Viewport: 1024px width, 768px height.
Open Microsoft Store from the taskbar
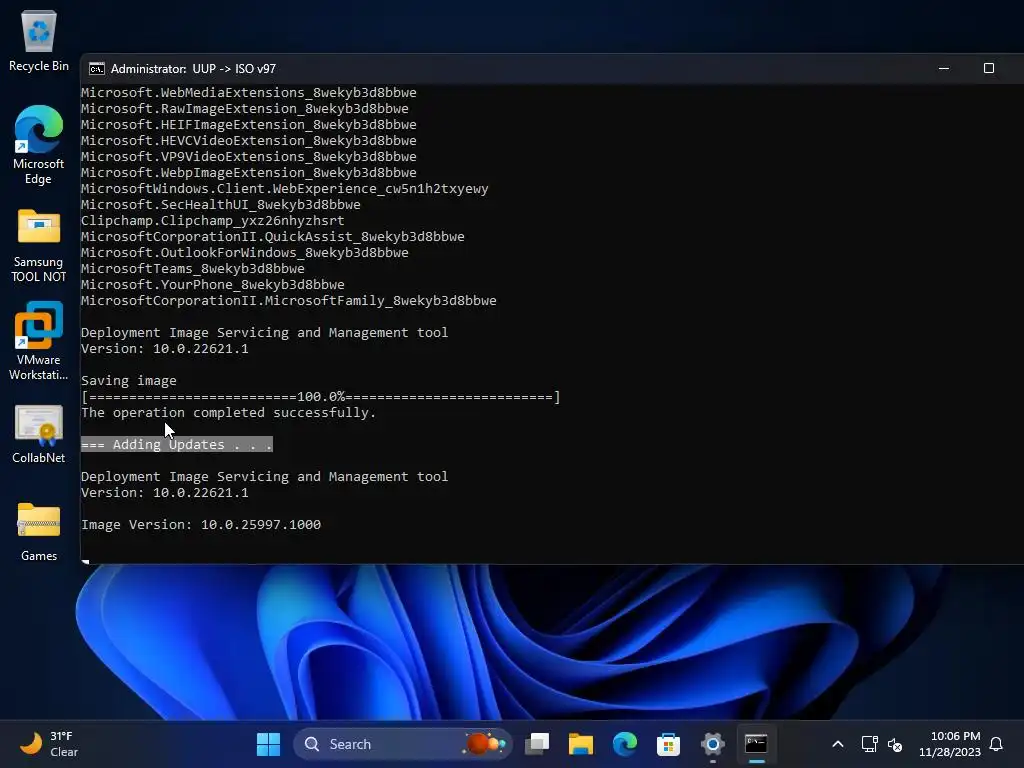coord(668,744)
